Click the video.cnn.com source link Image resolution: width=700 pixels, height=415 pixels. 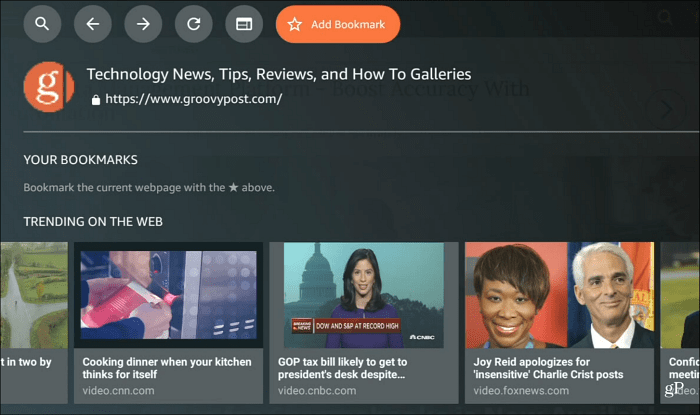click(x=118, y=390)
